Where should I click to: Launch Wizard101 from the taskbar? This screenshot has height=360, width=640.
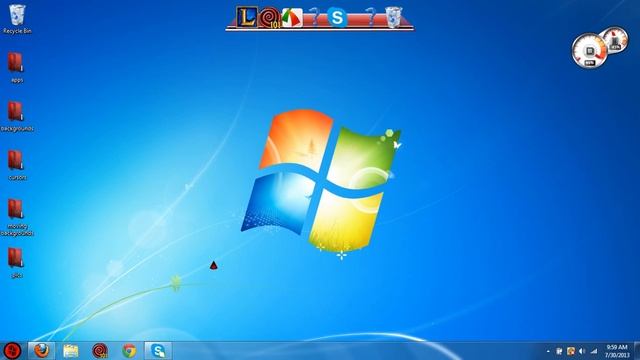pos(100,351)
